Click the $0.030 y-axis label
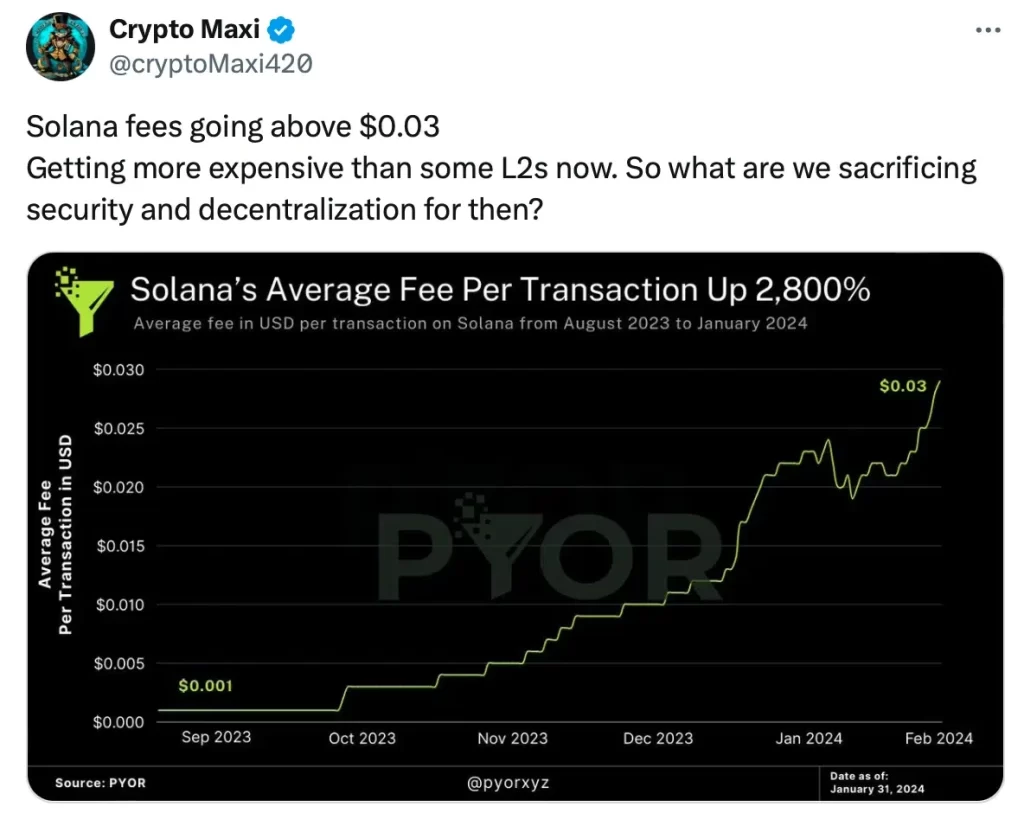This screenshot has width=1024, height=832. (x=119, y=370)
